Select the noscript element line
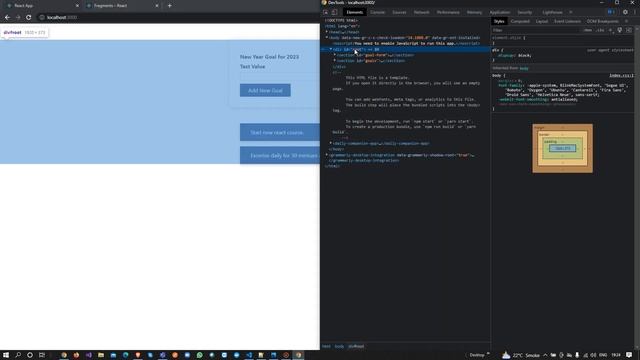Image resolution: width=640 pixels, height=360 pixels. (x=406, y=43)
